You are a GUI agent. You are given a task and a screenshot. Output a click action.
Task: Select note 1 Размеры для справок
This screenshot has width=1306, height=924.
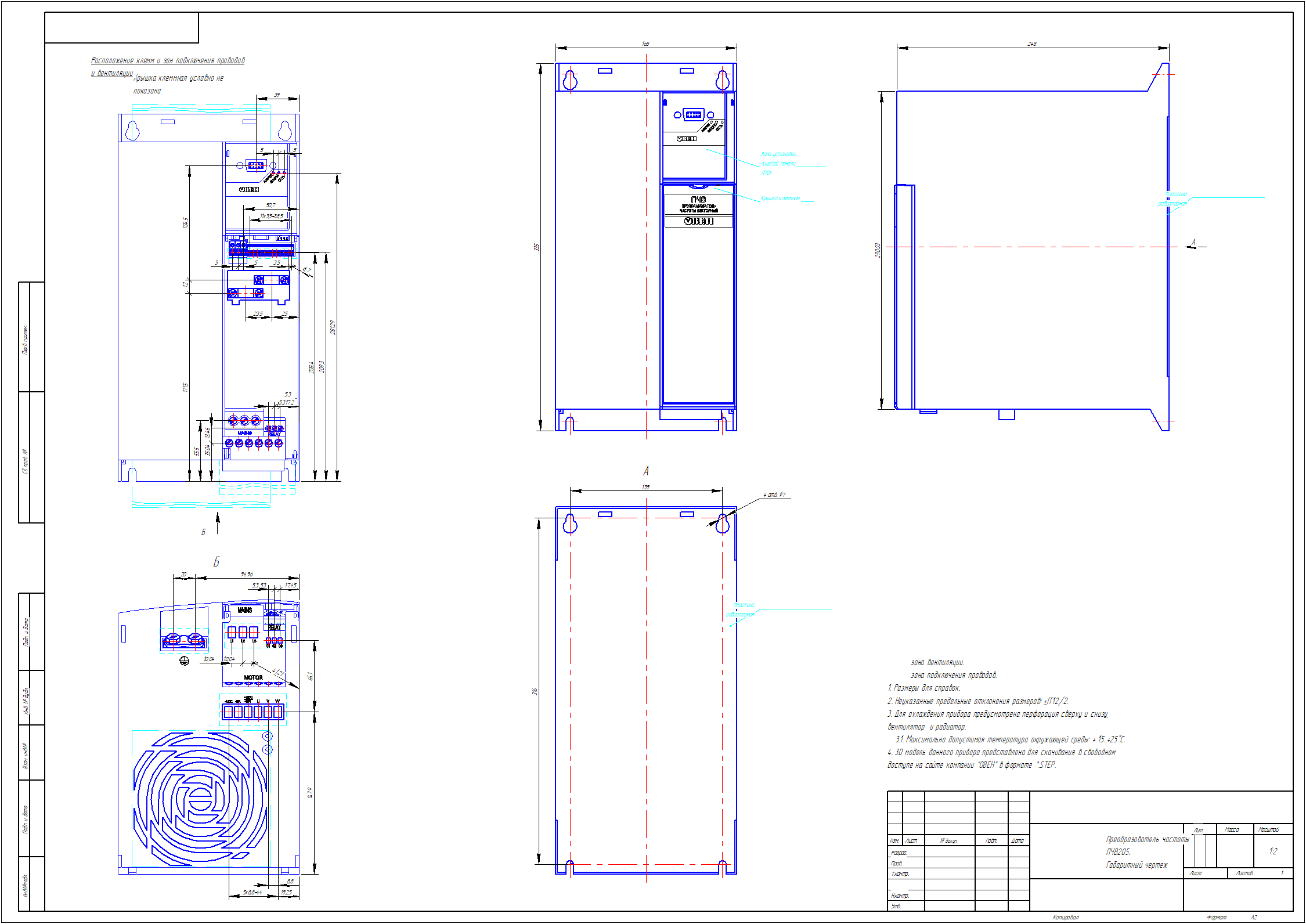923,688
